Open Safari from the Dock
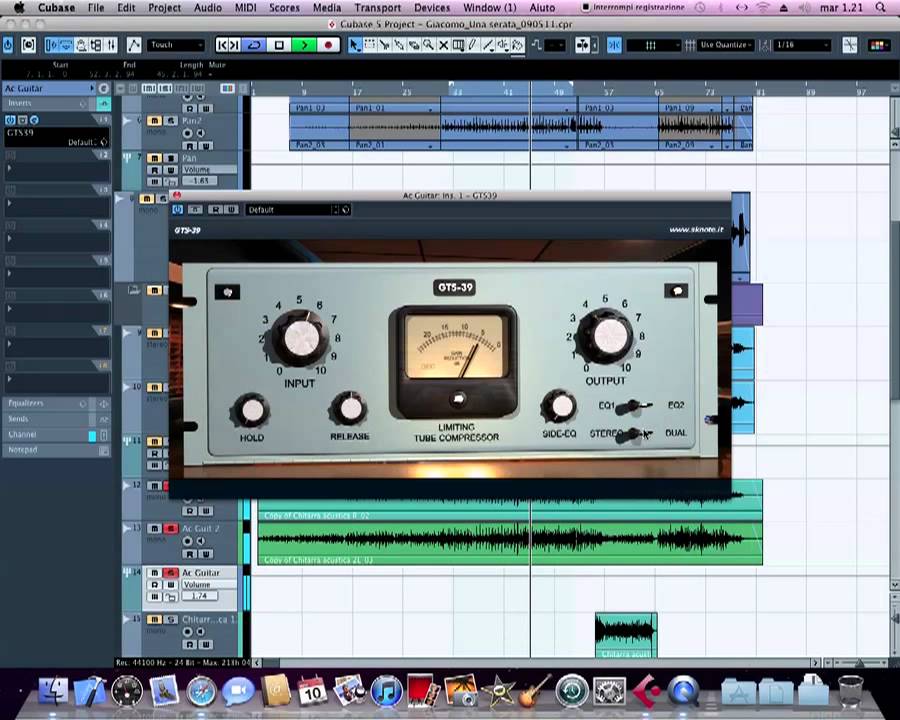 pos(201,691)
